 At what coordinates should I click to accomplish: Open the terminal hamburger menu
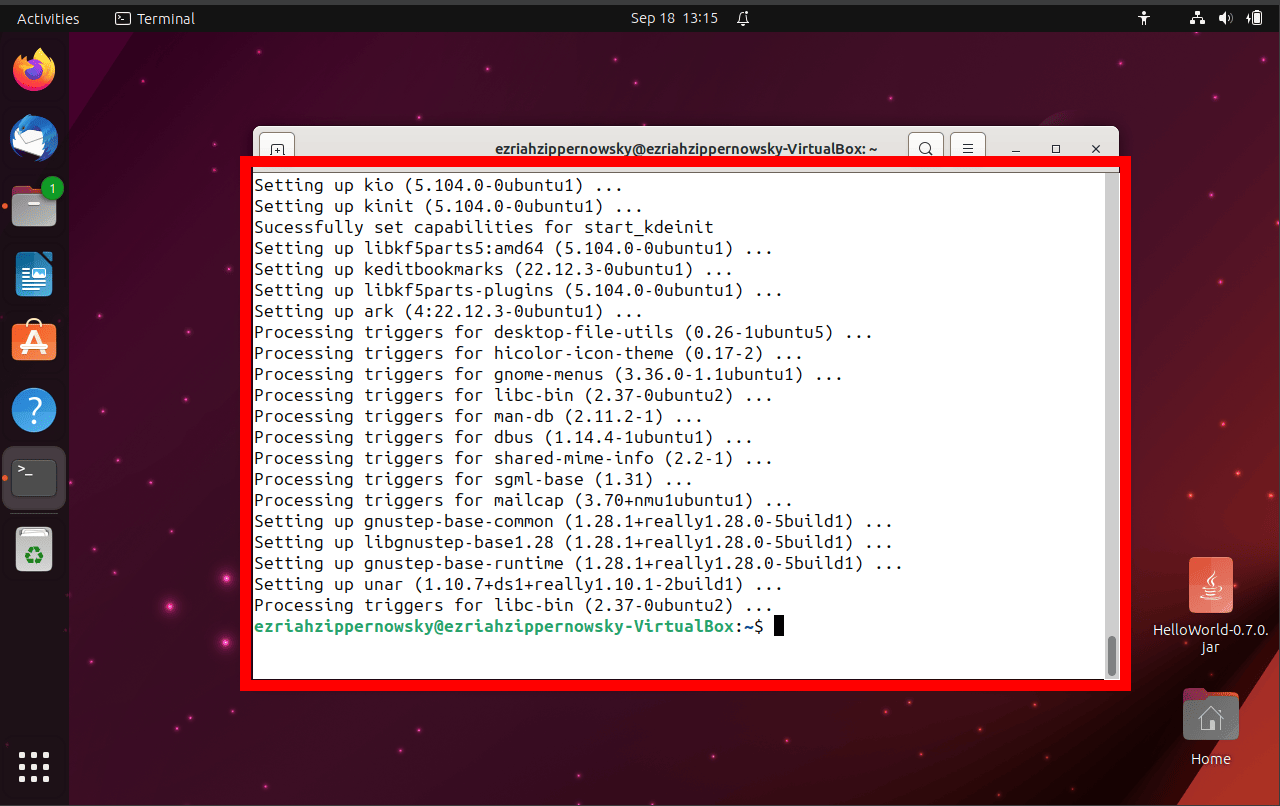[968, 148]
